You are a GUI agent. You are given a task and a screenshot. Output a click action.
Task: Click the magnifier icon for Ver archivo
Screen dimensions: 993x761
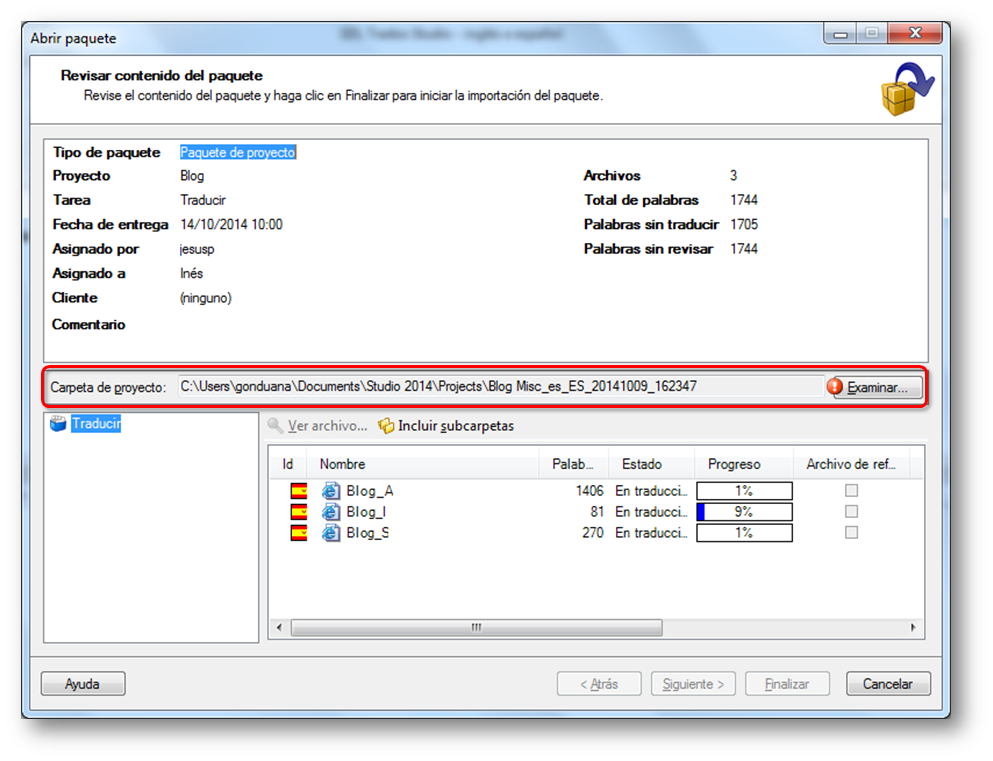coord(275,425)
